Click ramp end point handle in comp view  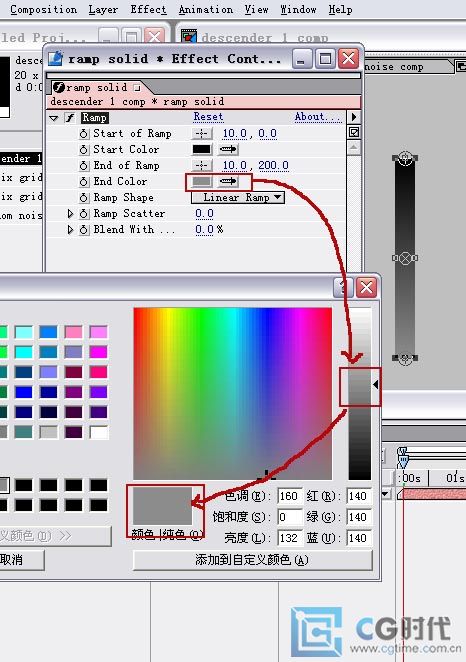click(x=405, y=358)
